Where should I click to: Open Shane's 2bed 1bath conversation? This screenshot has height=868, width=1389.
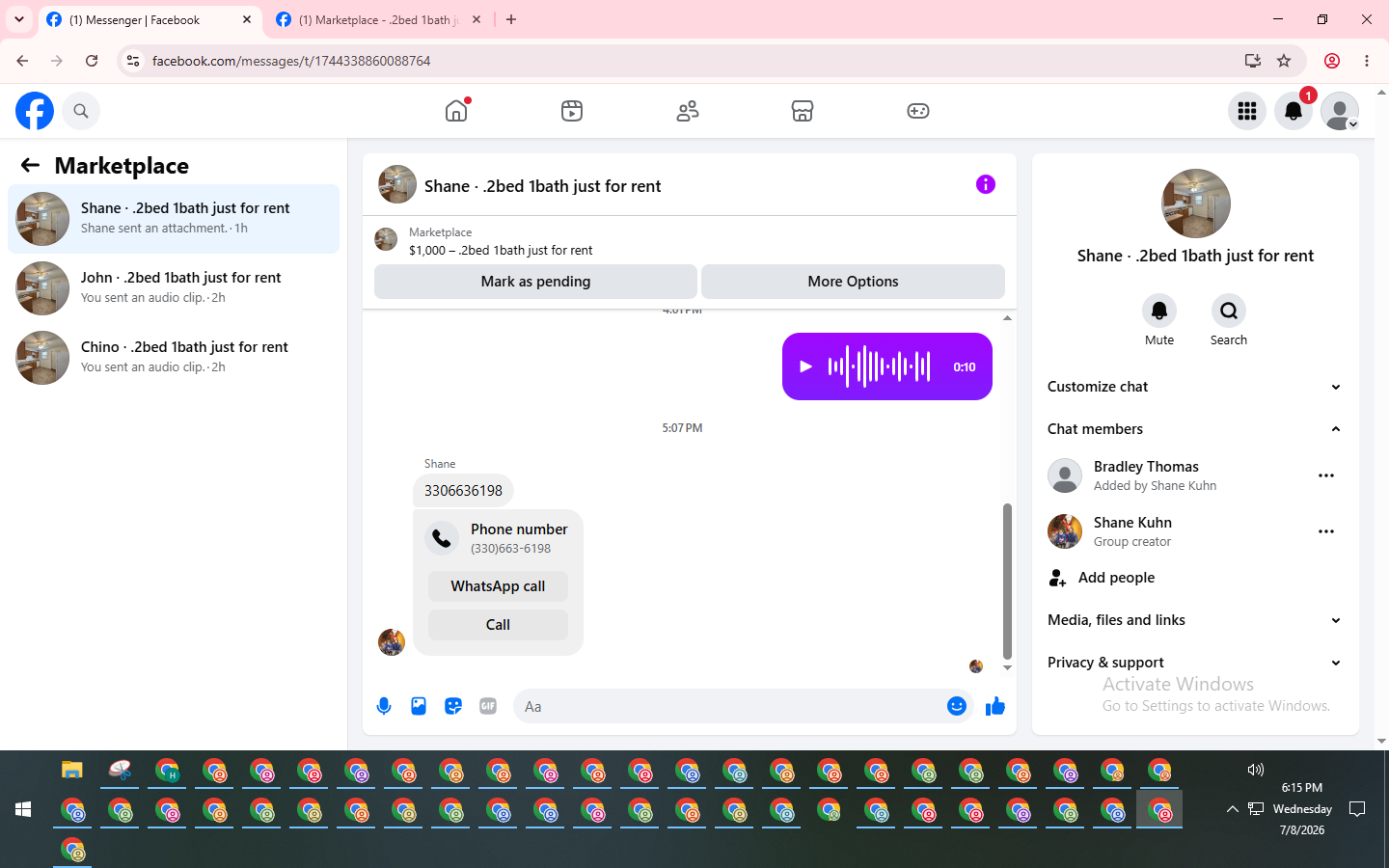(174, 219)
